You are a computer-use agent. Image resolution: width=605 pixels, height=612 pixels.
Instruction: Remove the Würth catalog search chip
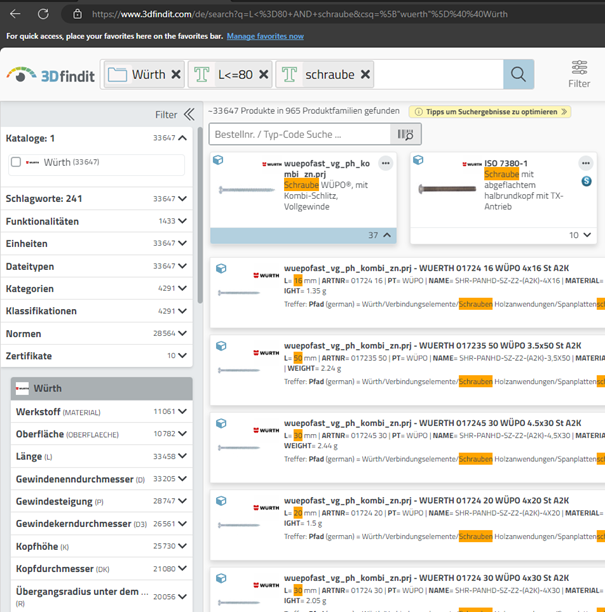(176, 74)
